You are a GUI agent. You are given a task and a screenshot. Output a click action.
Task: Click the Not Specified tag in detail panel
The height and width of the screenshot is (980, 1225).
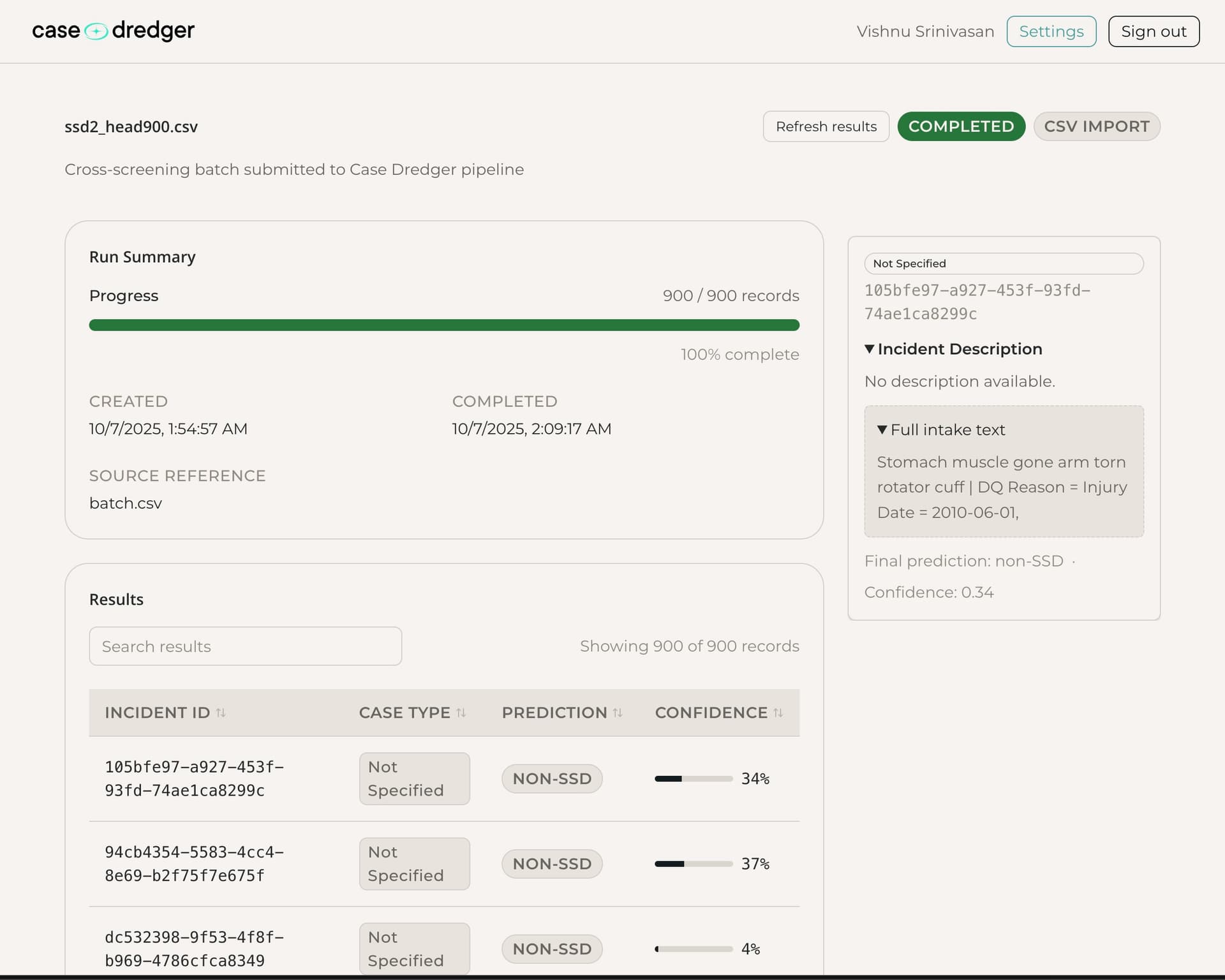click(x=909, y=264)
